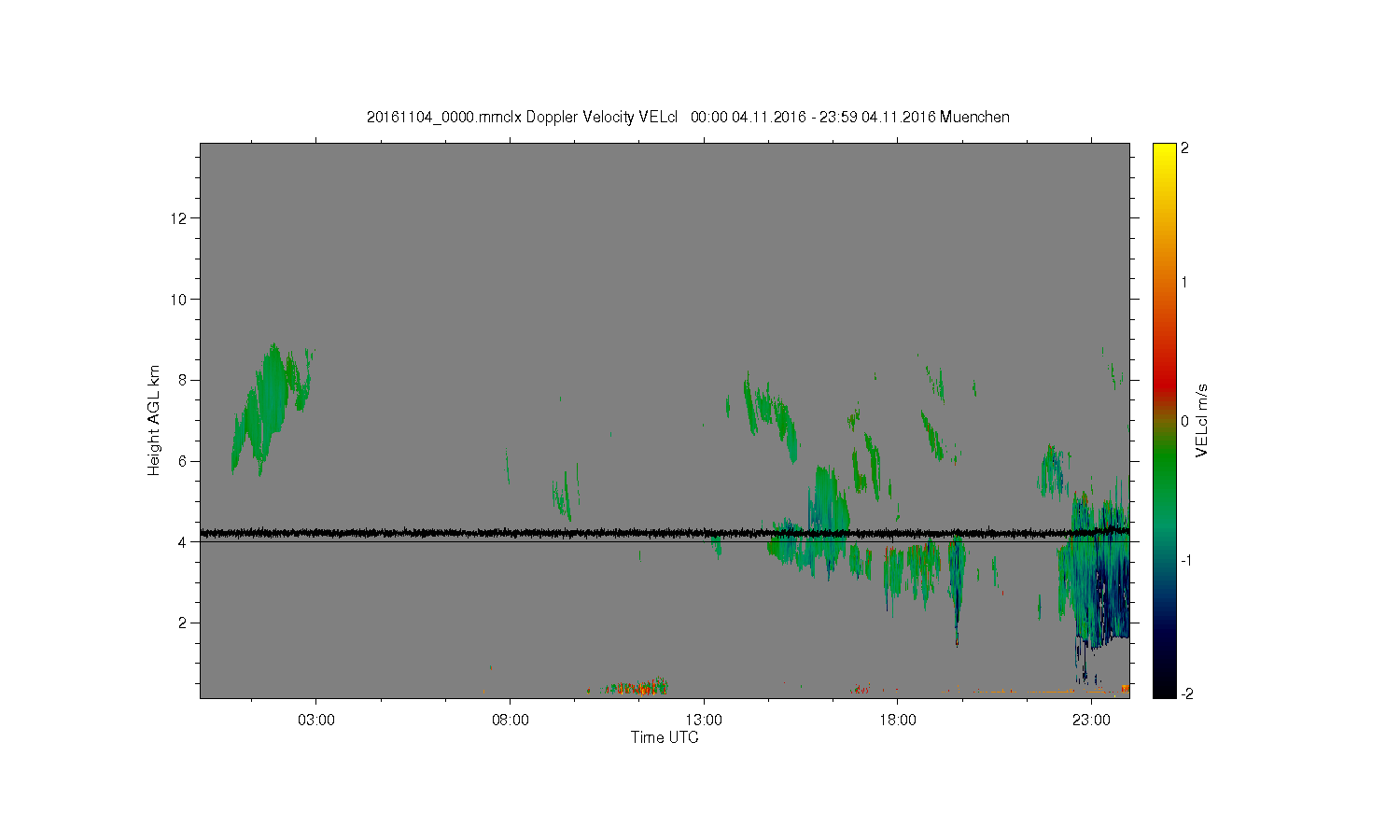Click the colorbar label VELcl m/s

pos(1202,420)
